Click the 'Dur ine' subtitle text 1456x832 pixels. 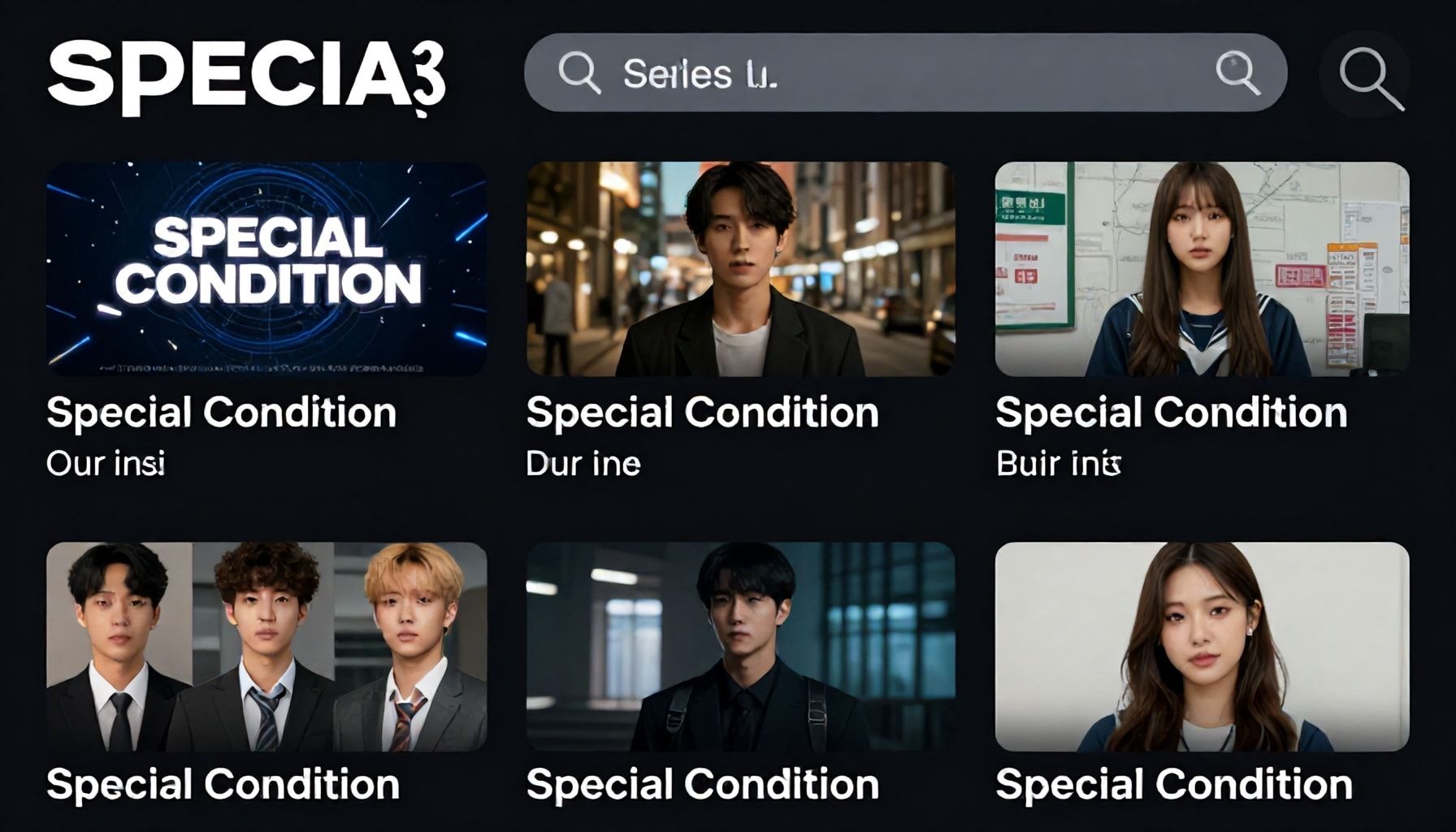(583, 464)
